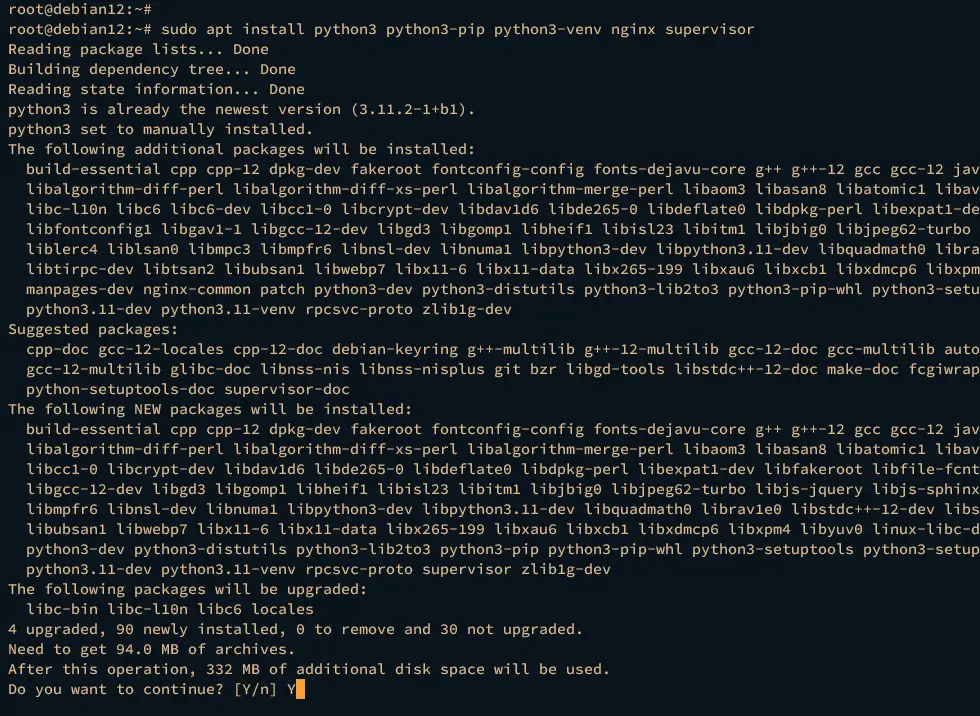This screenshot has height=716, width=980.
Task: Click the orange cursor block after Y
Action: (300, 690)
